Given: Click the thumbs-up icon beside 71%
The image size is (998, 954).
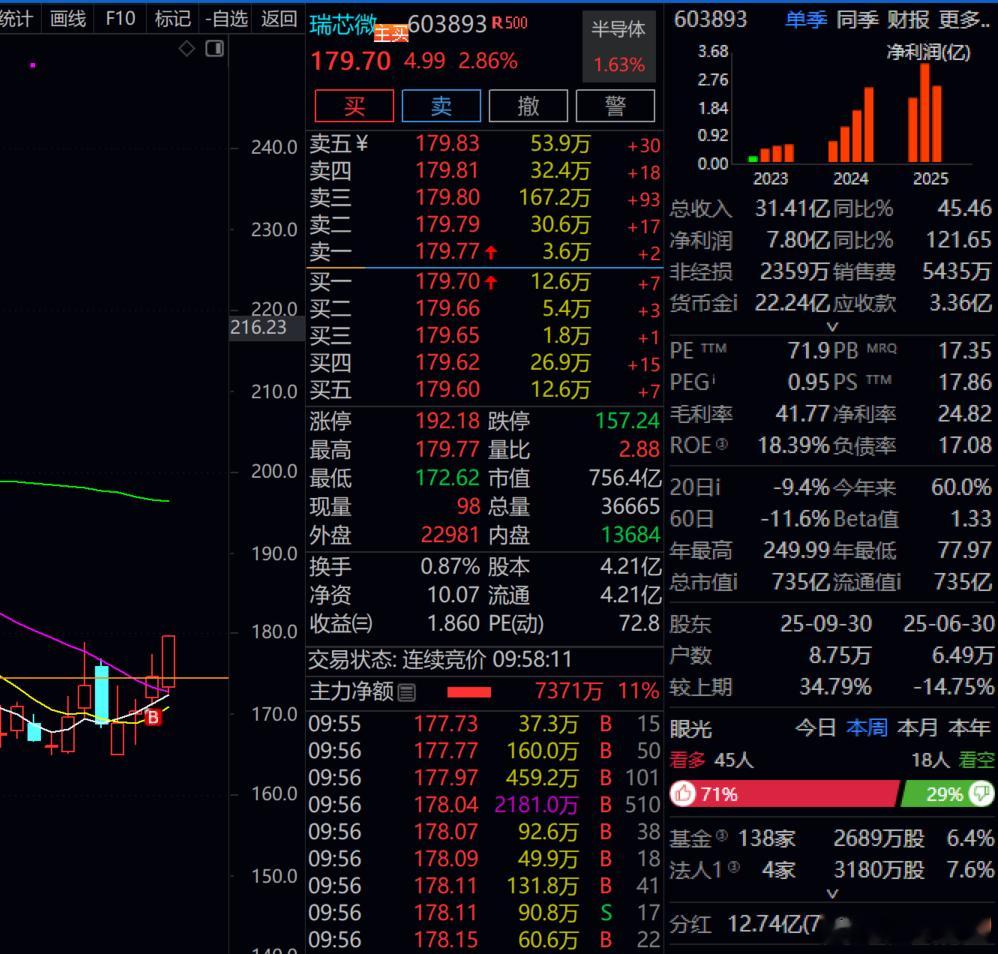Looking at the screenshot, I should pyautogui.click(x=682, y=794).
